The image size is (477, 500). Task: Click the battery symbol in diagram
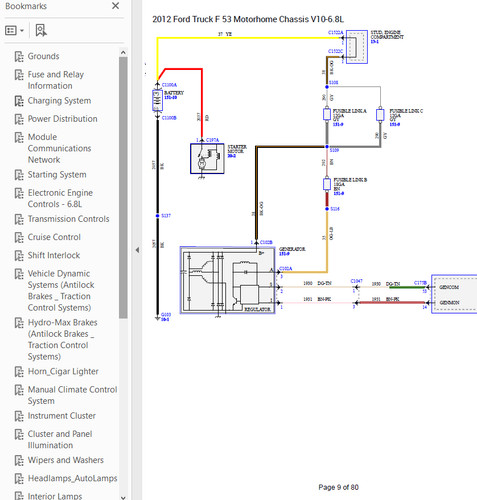click(x=157, y=100)
